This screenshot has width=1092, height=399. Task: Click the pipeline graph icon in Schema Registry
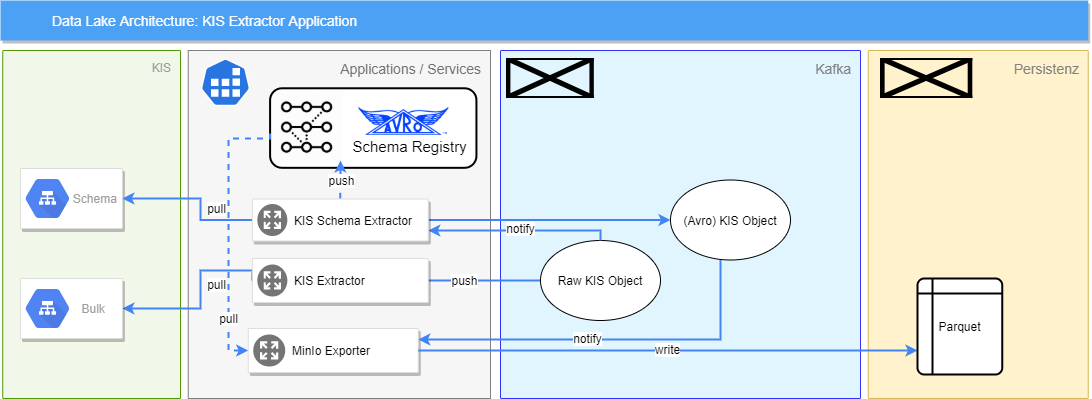click(306, 127)
